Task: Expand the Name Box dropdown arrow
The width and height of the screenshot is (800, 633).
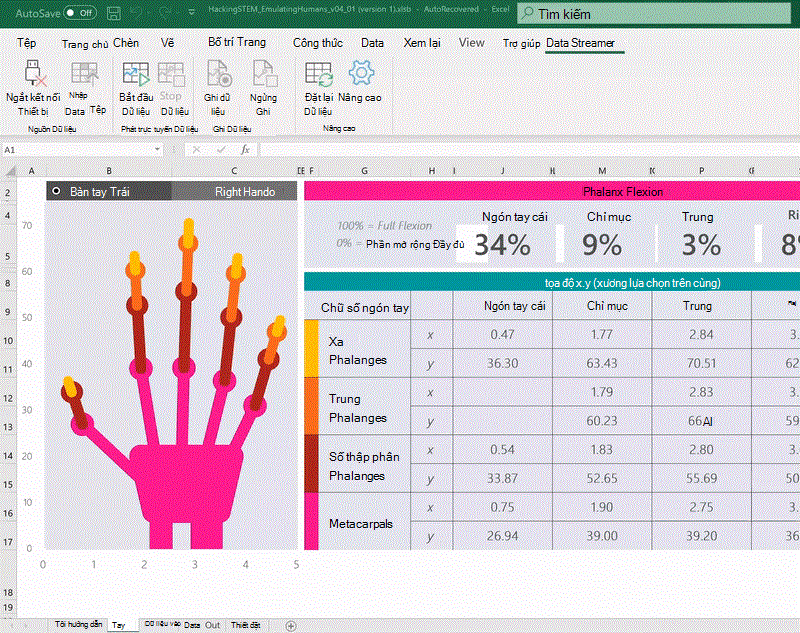Action: tap(157, 149)
